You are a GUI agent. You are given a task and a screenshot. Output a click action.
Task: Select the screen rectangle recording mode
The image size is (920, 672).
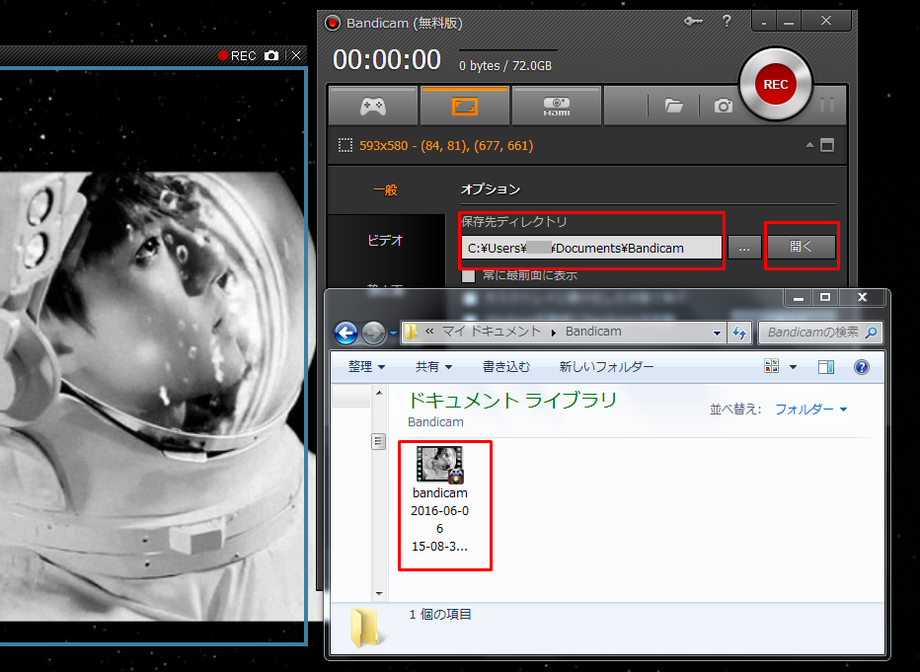coord(465,105)
